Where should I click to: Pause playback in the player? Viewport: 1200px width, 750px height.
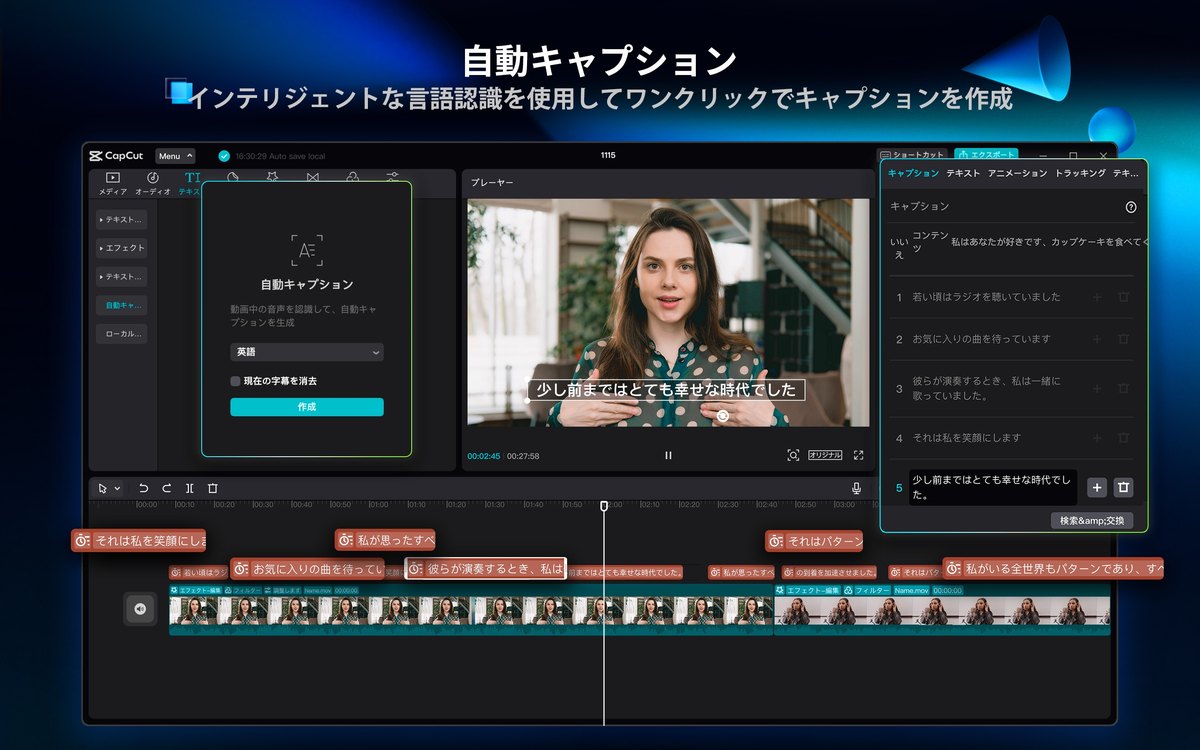coord(668,455)
